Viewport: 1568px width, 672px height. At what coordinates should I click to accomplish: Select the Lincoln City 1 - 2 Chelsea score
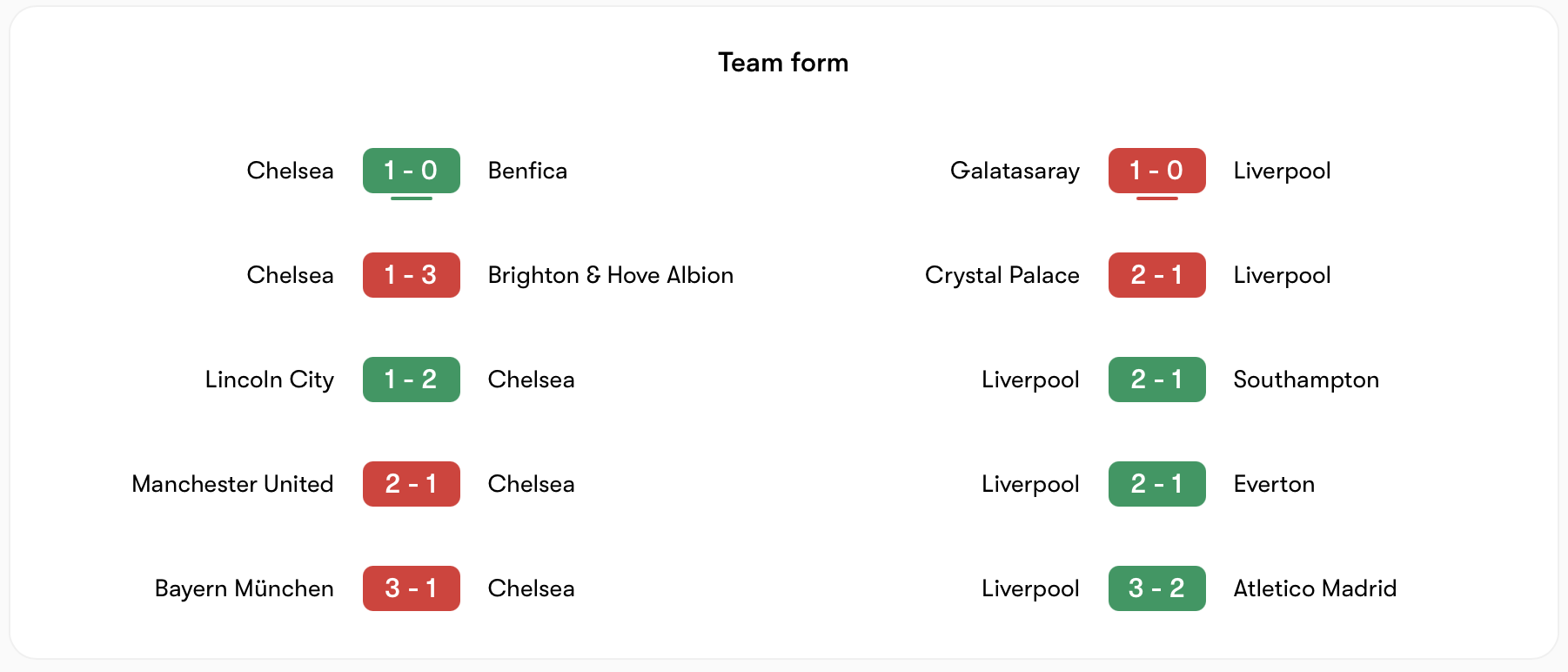(x=411, y=380)
